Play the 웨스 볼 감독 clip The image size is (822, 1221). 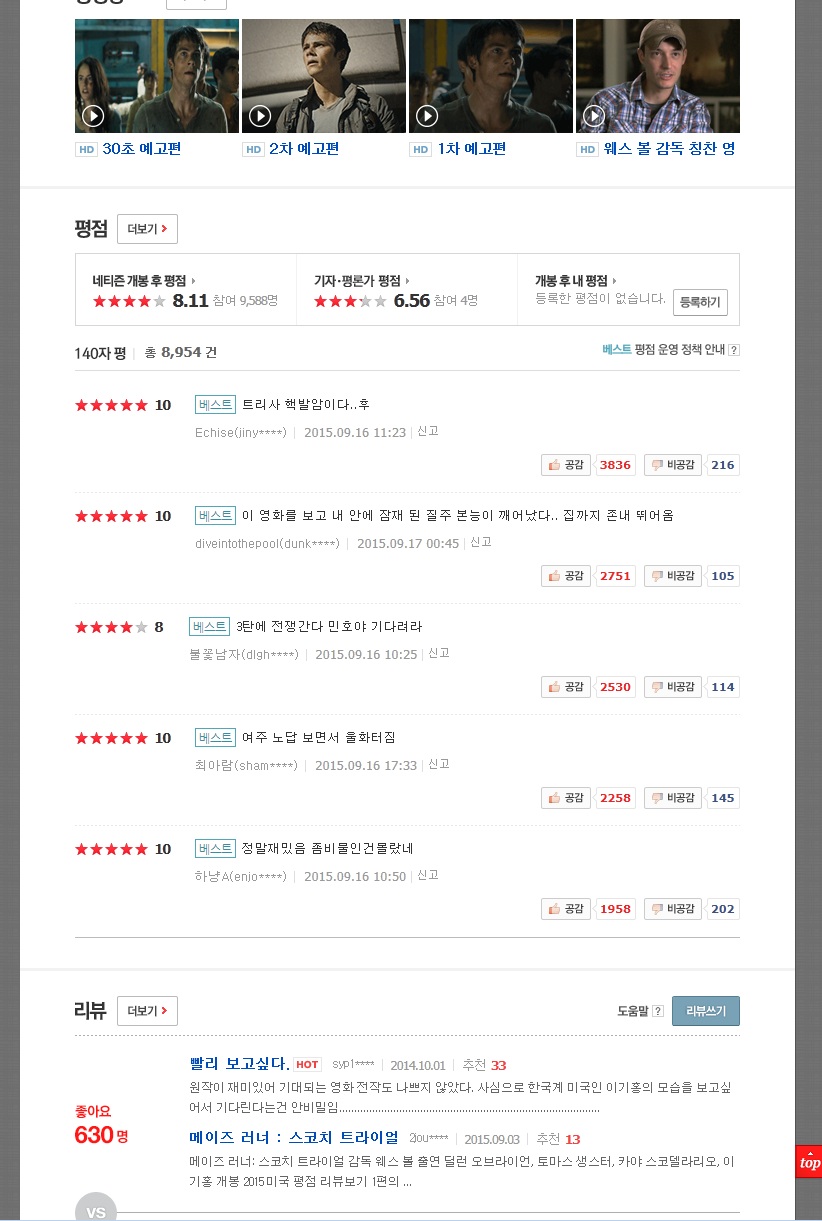tap(658, 76)
